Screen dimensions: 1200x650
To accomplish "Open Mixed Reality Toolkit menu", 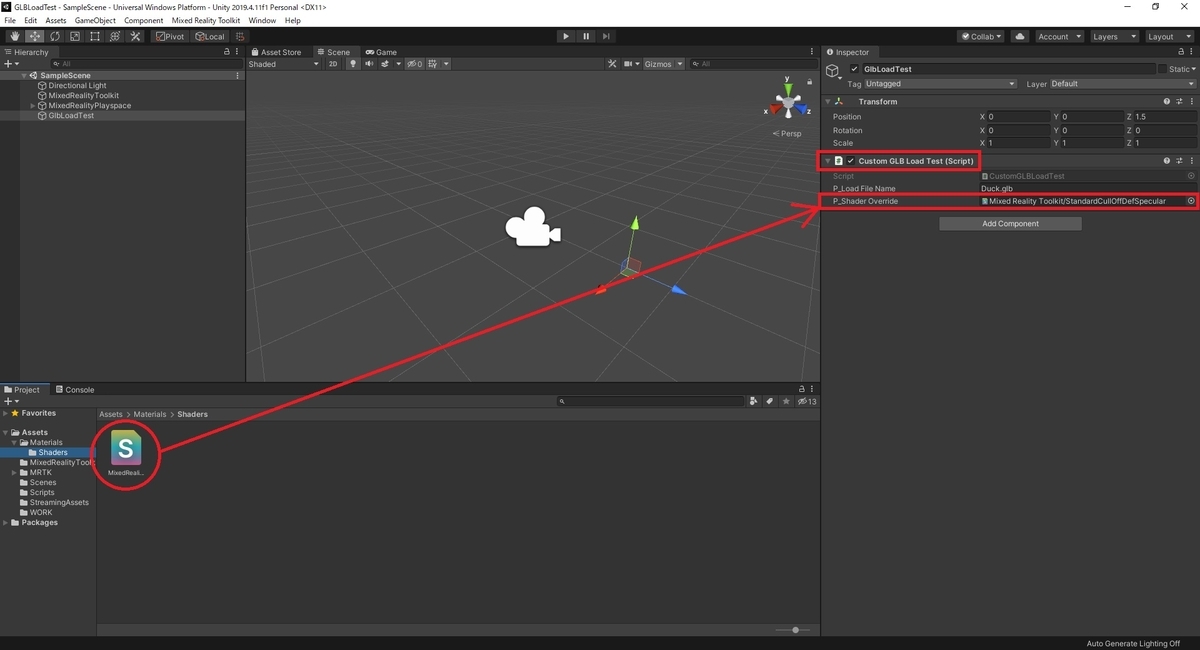I will point(206,20).
